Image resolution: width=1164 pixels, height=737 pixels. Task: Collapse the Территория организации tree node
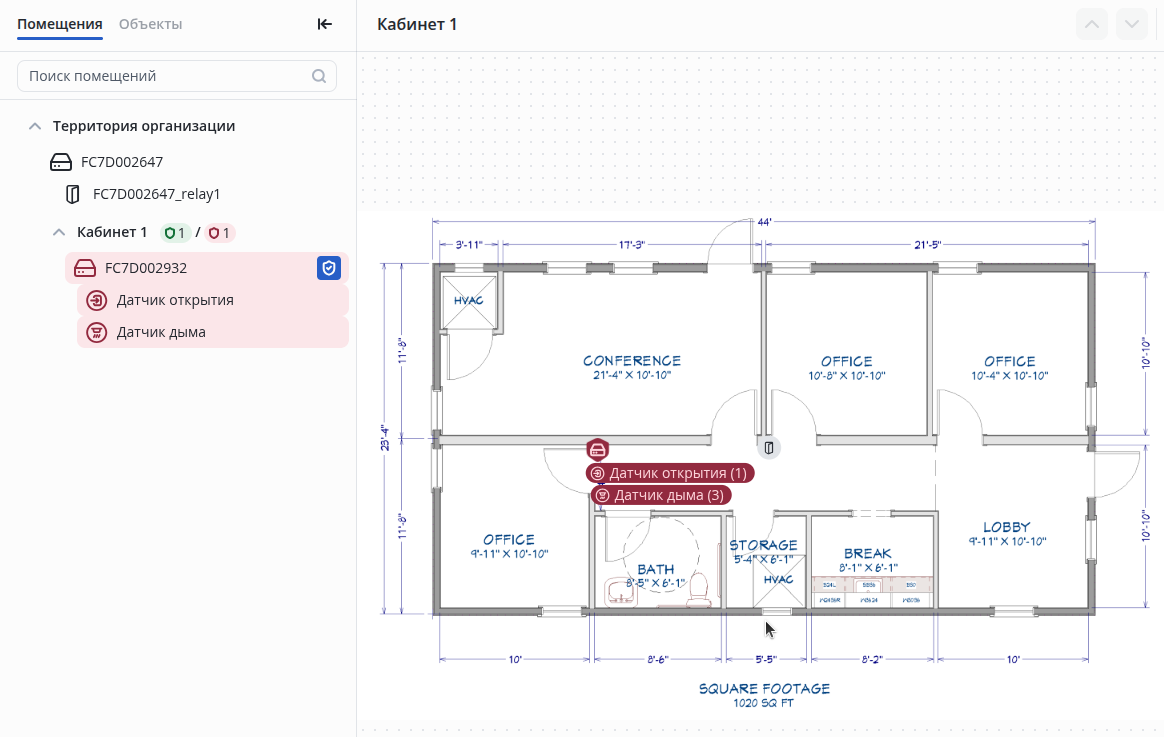[x=35, y=126]
